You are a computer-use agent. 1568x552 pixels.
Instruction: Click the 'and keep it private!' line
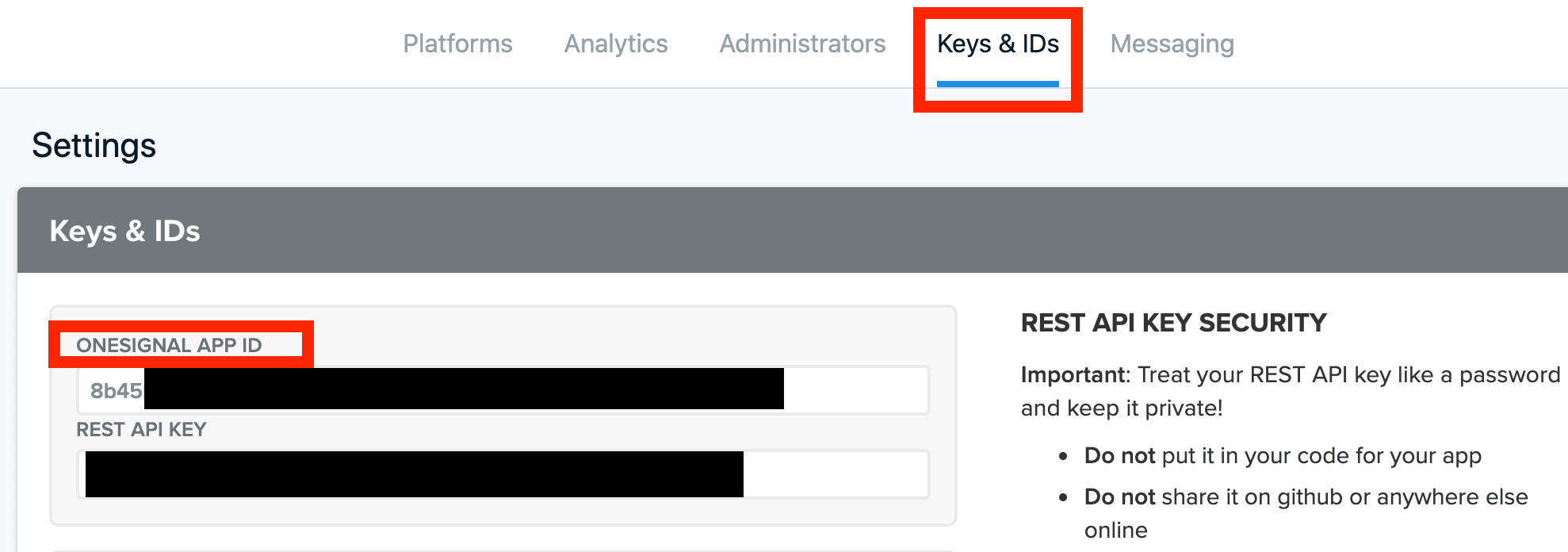pos(1122,408)
